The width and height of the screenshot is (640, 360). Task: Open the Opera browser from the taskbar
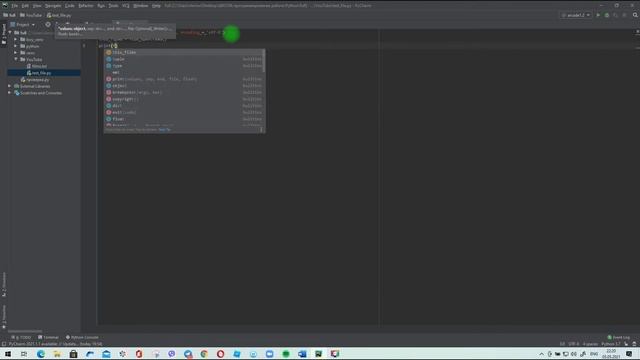(x=220, y=353)
